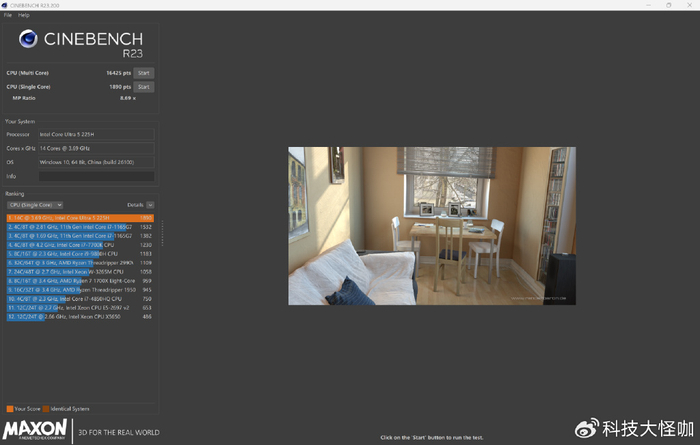Screen dimensions: 700x445
Task: Close the Cinebench window
Action: pos(689,5)
